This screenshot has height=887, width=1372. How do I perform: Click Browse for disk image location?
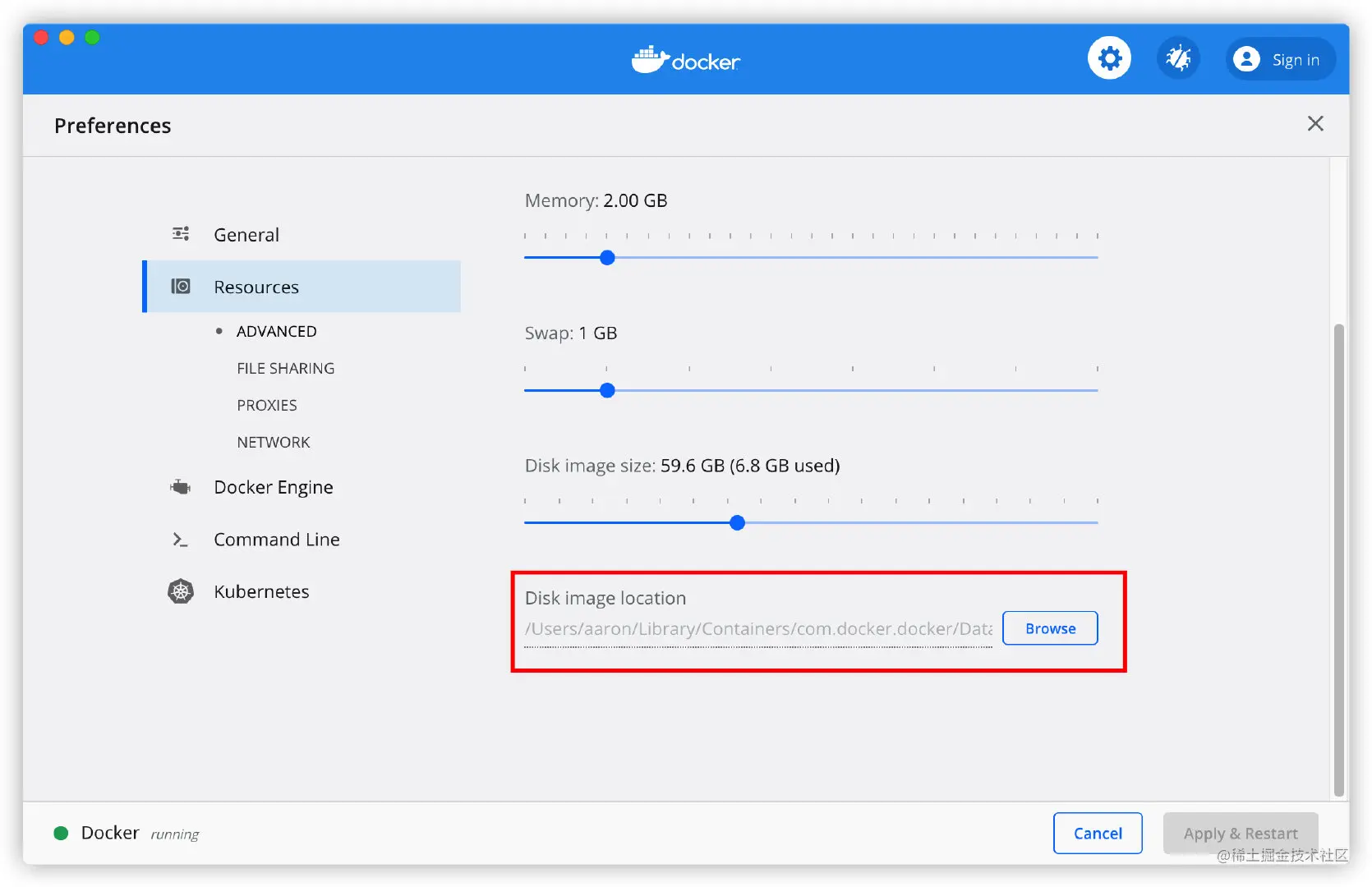click(1050, 628)
